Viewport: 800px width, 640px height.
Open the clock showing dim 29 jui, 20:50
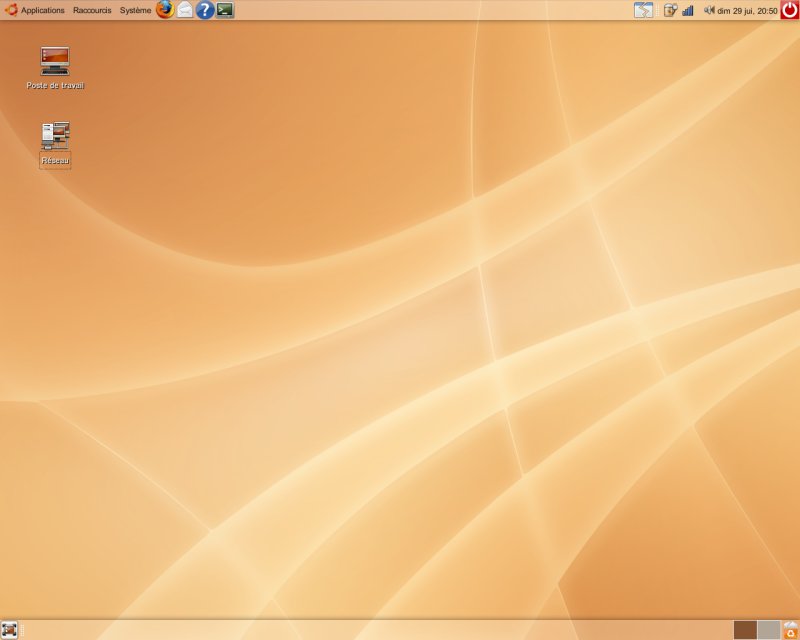pyautogui.click(x=747, y=11)
